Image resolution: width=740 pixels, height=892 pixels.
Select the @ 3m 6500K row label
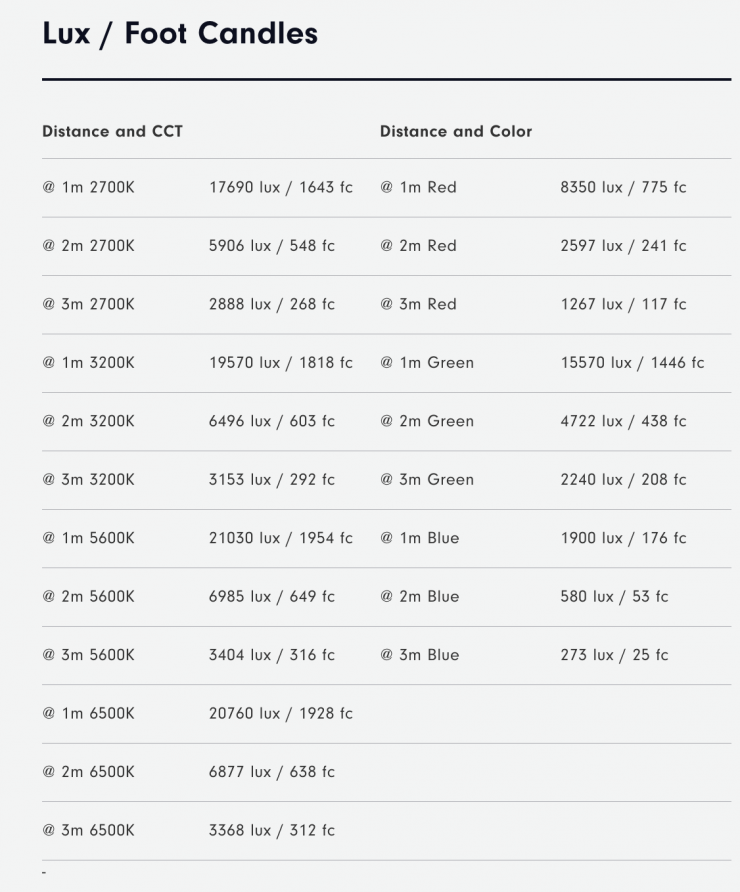point(88,830)
